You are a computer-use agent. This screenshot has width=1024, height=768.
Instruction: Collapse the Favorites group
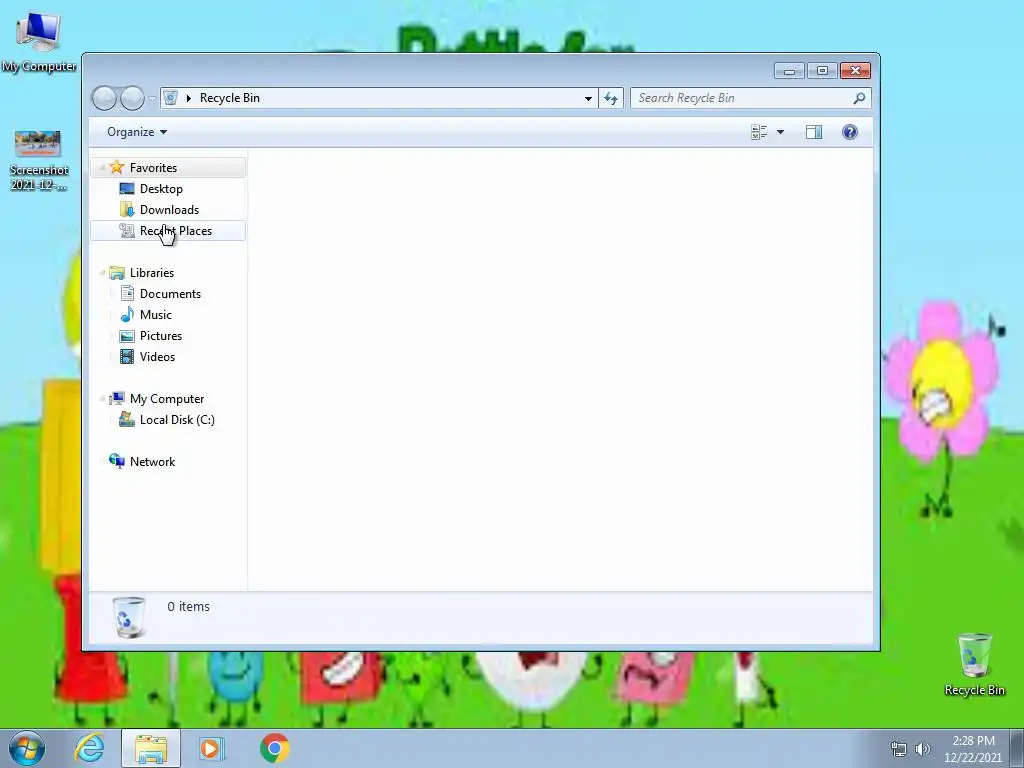click(102, 168)
